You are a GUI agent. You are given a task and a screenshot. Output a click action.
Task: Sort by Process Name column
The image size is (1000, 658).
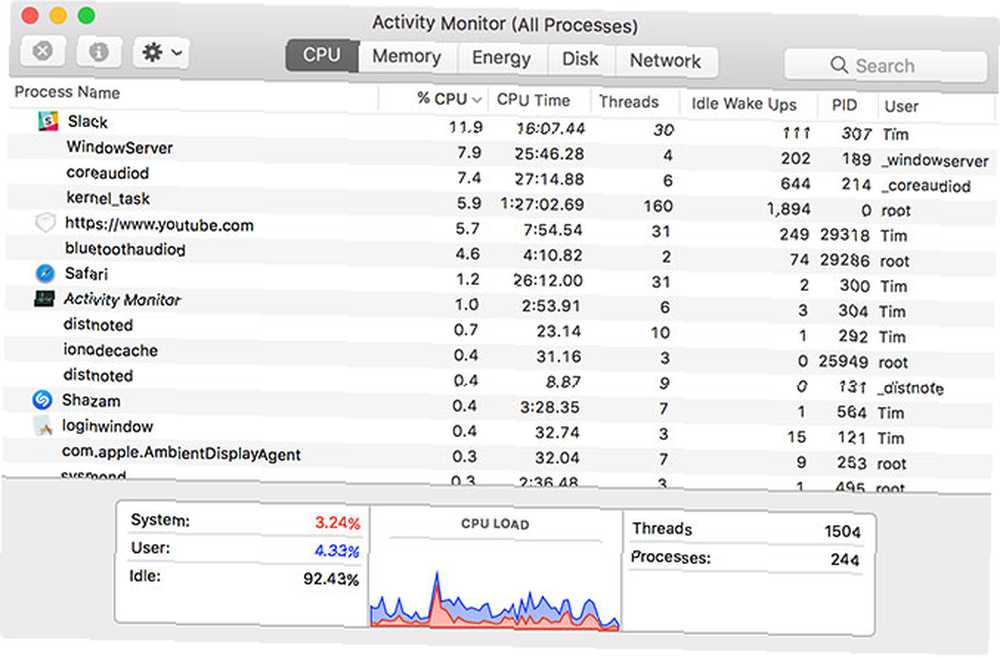tap(68, 92)
